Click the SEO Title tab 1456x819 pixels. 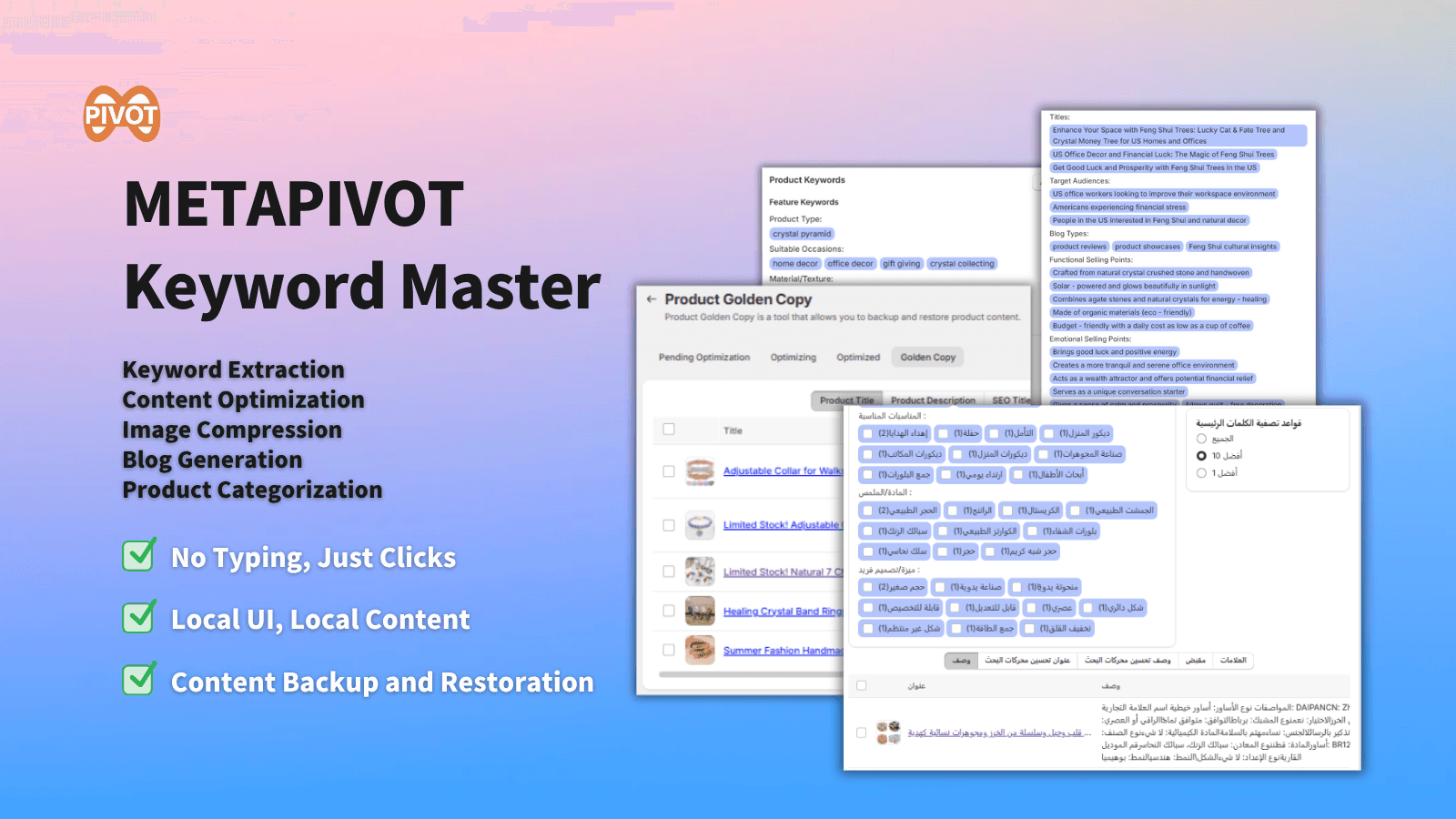pyautogui.click(x=1010, y=400)
